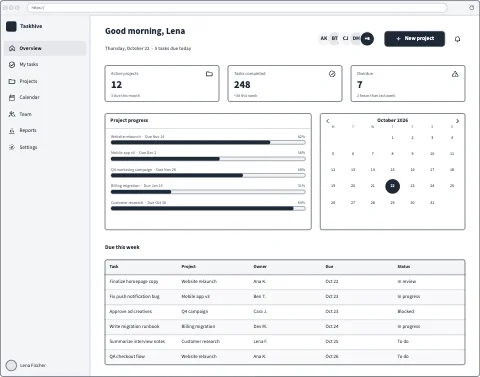Image resolution: width=480 pixels, height=377 pixels.
Task: Go to previous month in calendar
Action: point(328,121)
